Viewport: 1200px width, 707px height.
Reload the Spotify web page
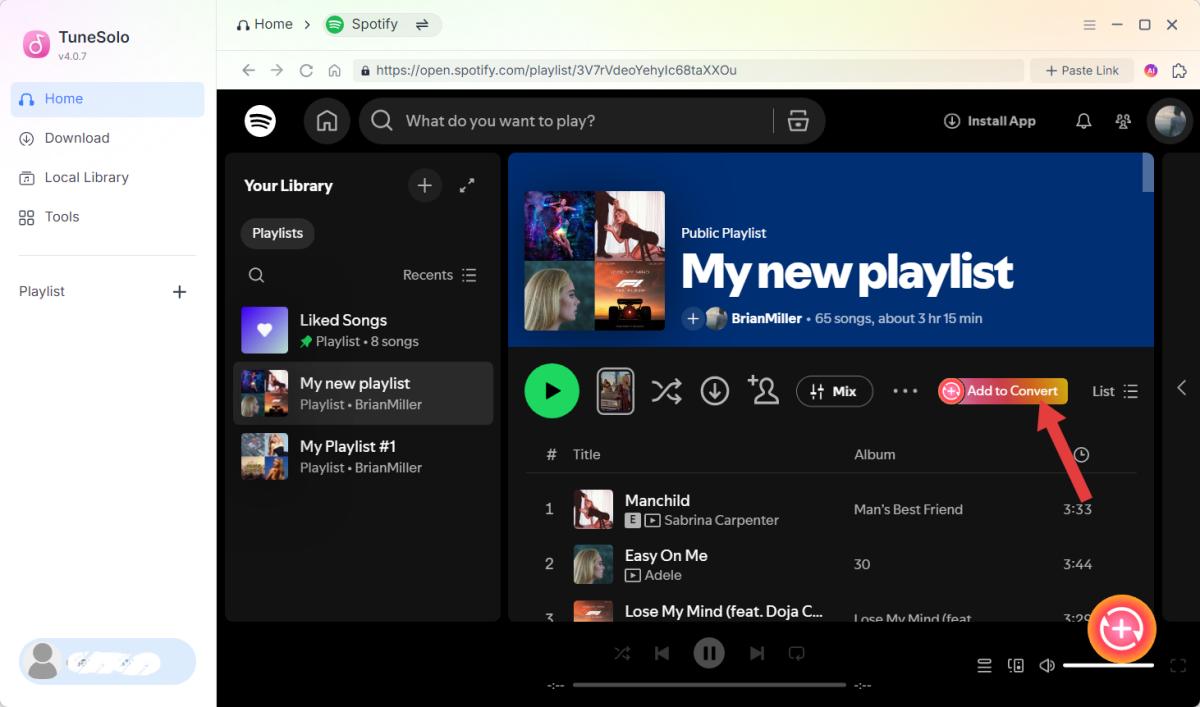point(306,70)
